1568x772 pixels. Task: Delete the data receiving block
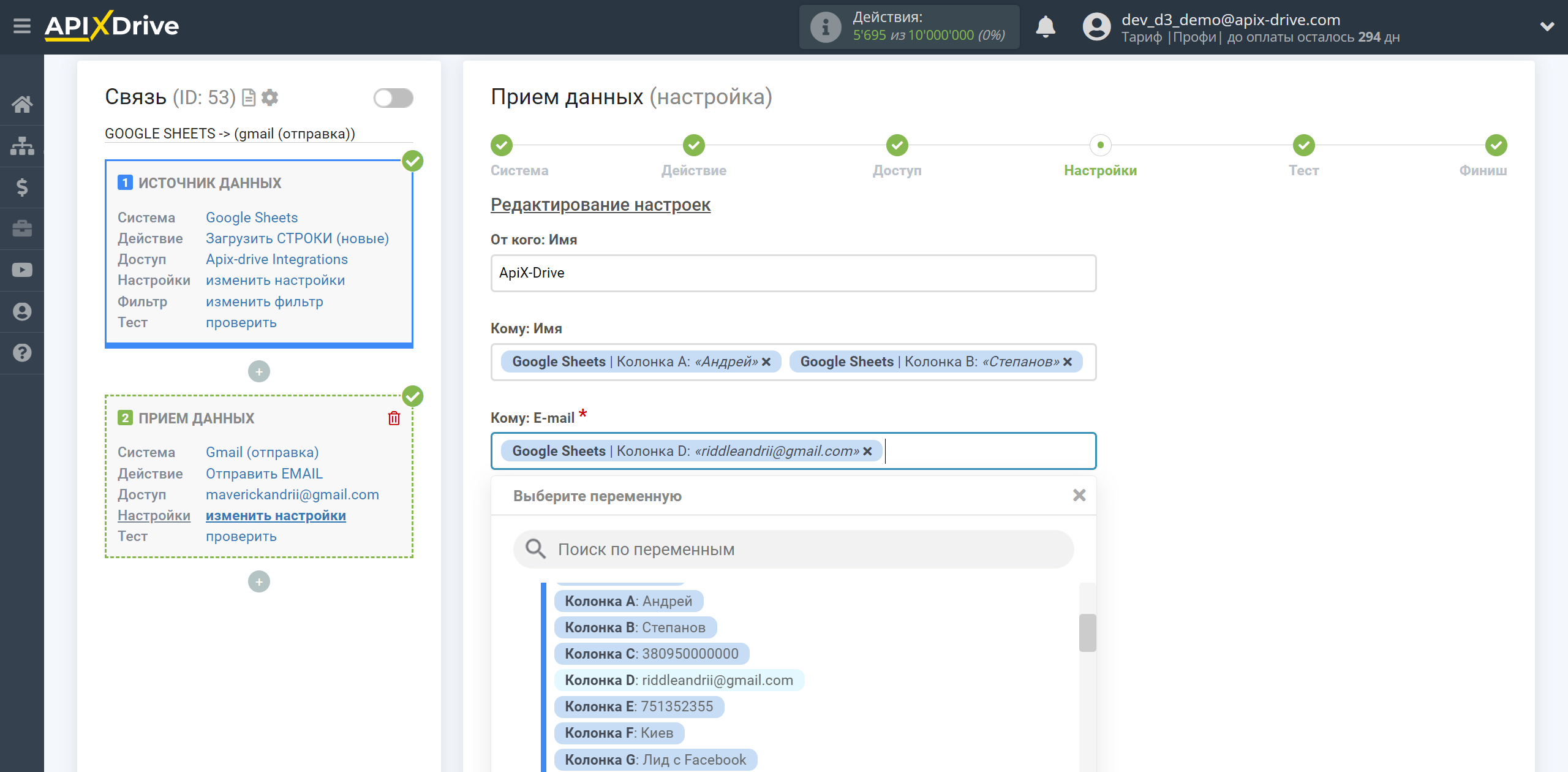(394, 418)
